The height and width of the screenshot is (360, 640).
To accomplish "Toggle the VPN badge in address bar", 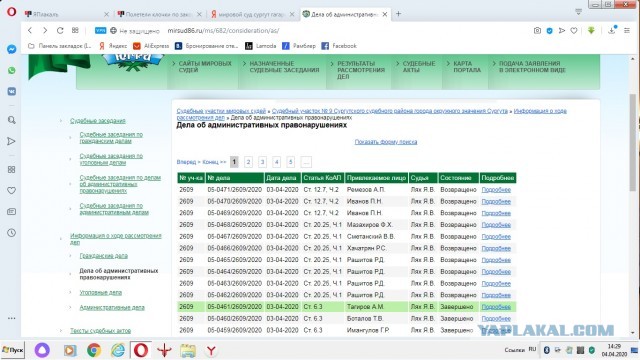I will tap(100, 31).
